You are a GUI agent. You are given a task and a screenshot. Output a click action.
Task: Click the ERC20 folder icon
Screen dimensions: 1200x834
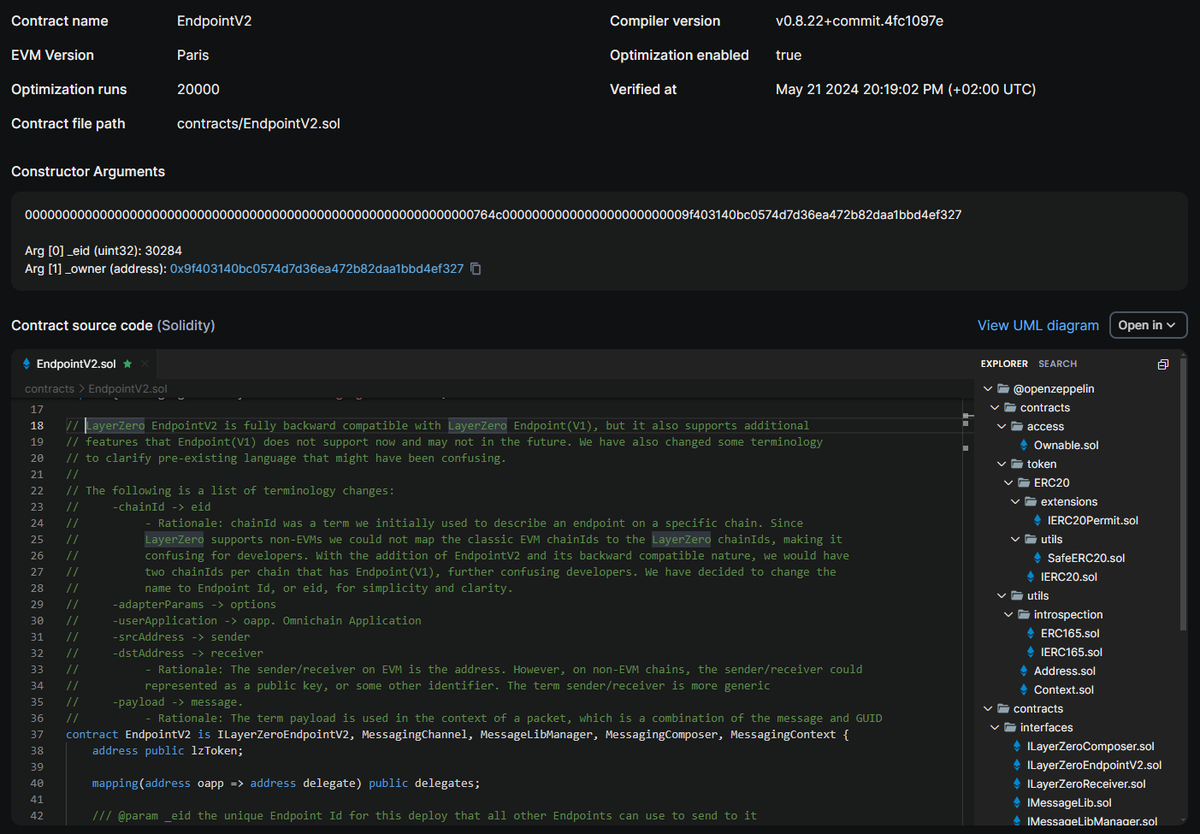click(x=1024, y=483)
